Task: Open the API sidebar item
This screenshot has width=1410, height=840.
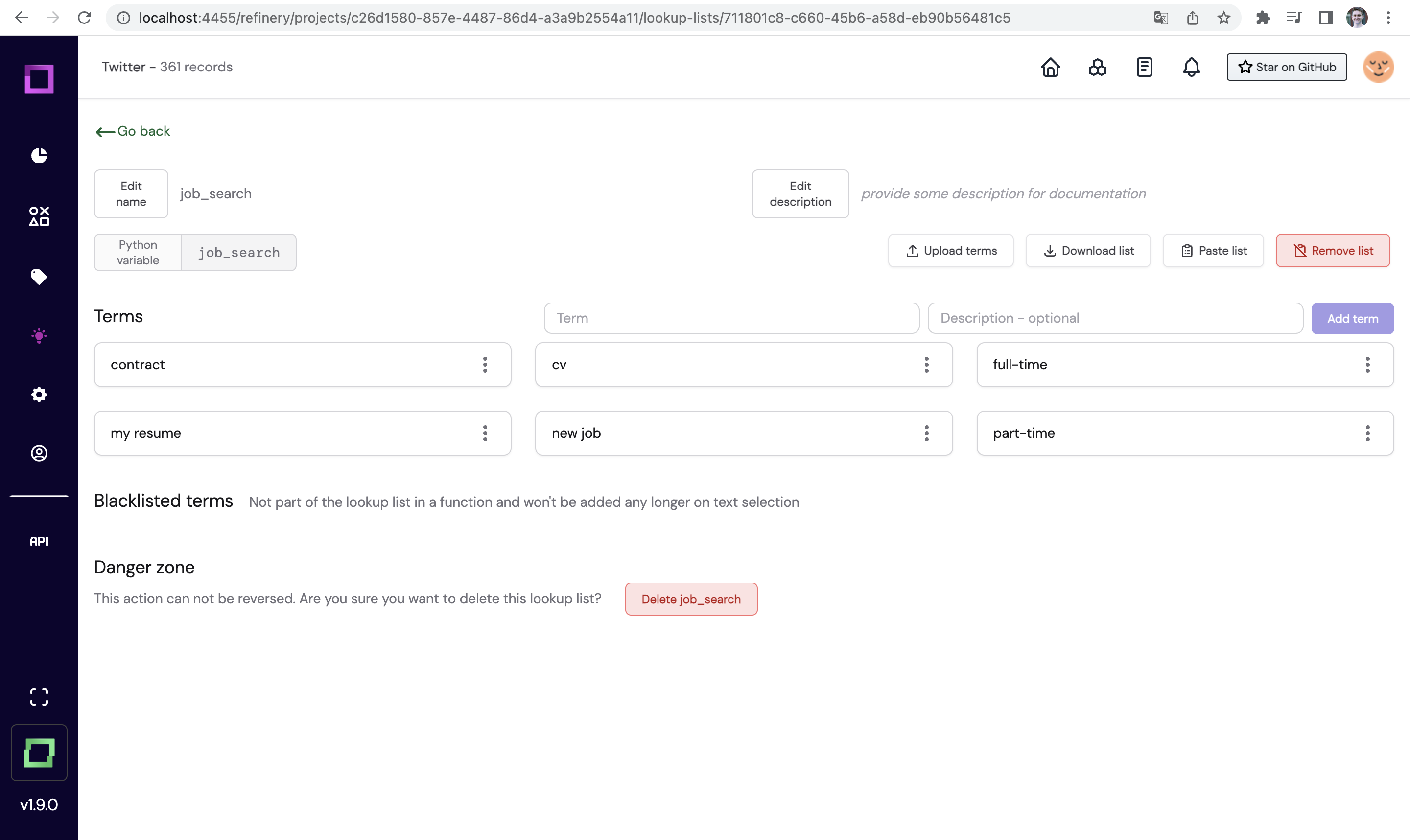Action: pyautogui.click(x=39, y=542)
